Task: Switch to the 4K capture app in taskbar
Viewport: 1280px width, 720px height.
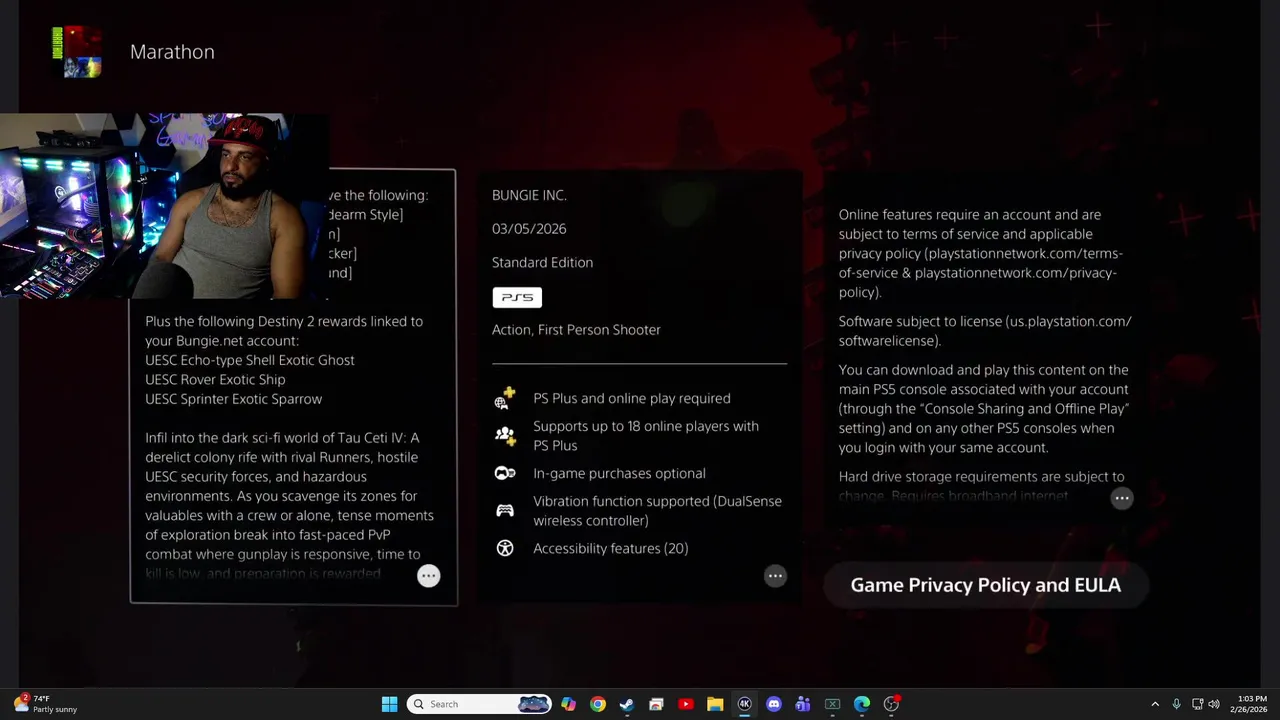Action: click(744, 704)
